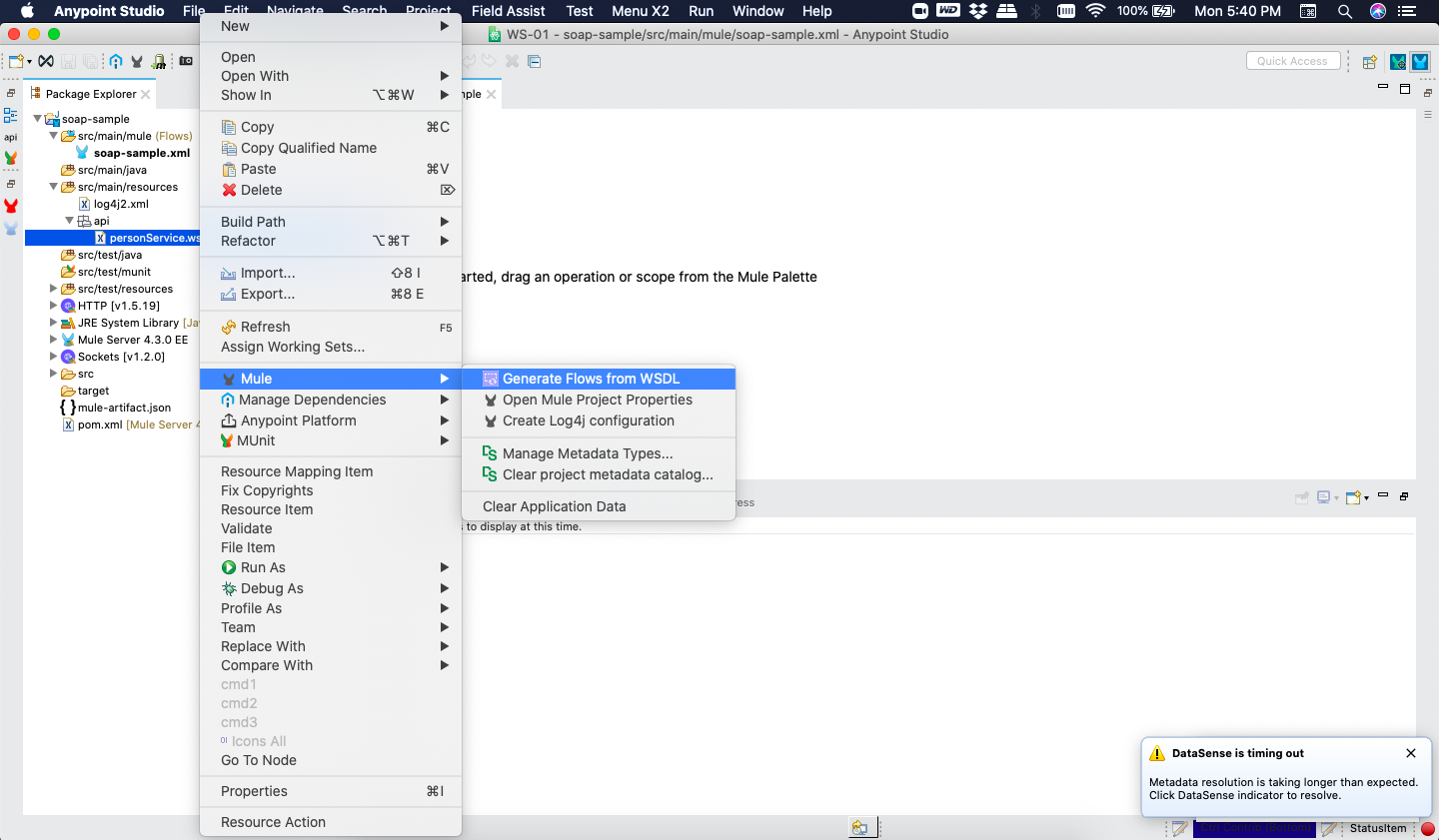
Task: Open Manage Metadata Types...
Action: 599,453
